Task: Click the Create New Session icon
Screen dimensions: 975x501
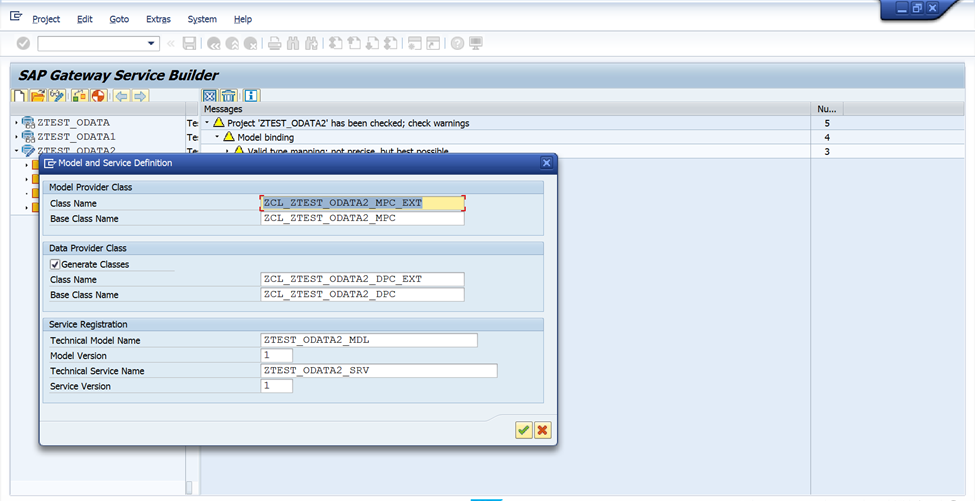Action: (x=414, y=44)
